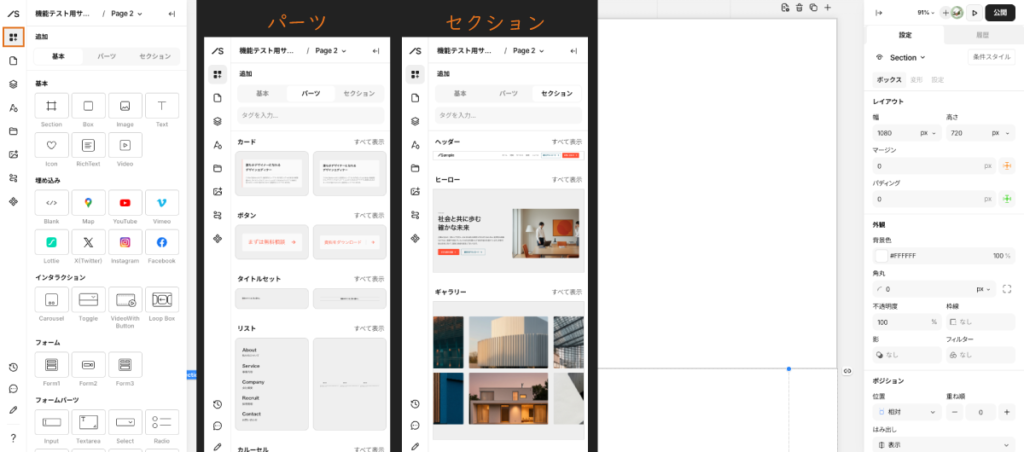Increase 重ね順 with the plus button
Viewport: 1024px width, 452px height.
[x=1006, y=412]
